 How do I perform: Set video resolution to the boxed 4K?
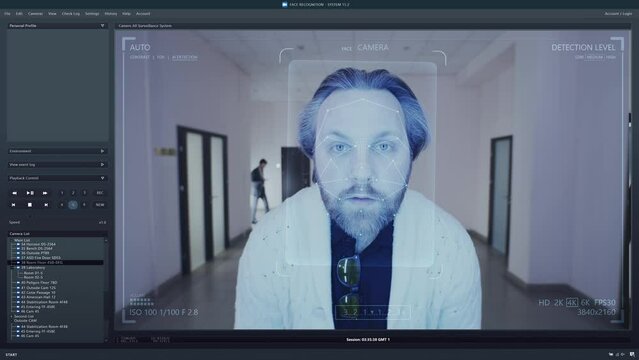[x=572, y=303]
